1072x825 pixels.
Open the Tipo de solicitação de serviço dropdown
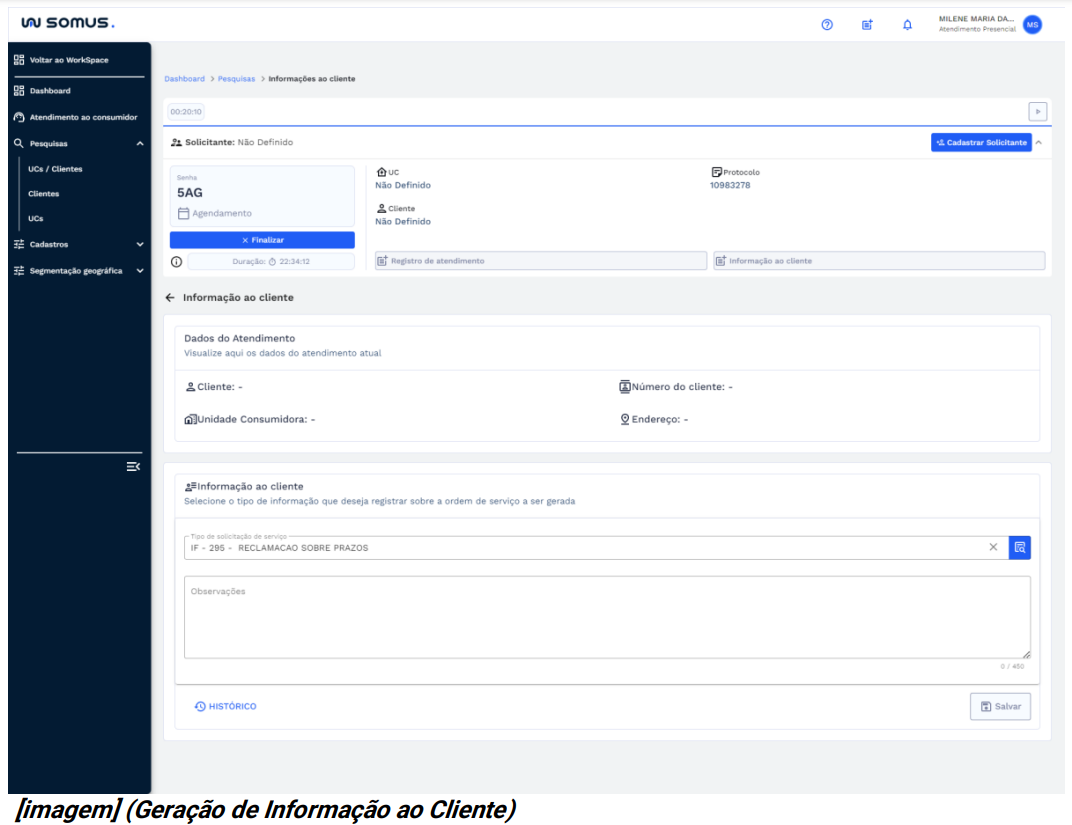580,548
